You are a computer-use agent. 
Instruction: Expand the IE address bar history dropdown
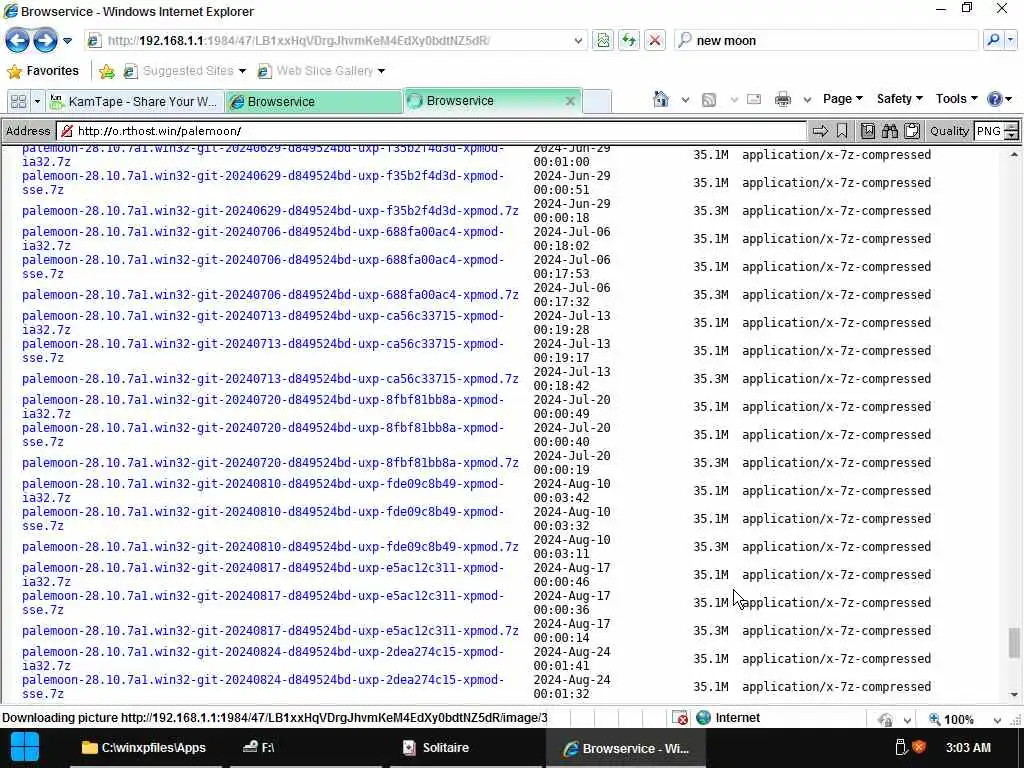tap(578, 40)
